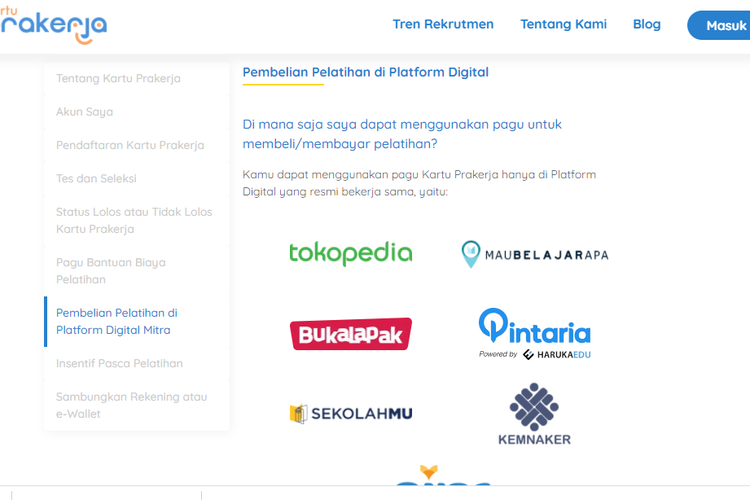Click the Tokopedia logo

pos(351,254)
